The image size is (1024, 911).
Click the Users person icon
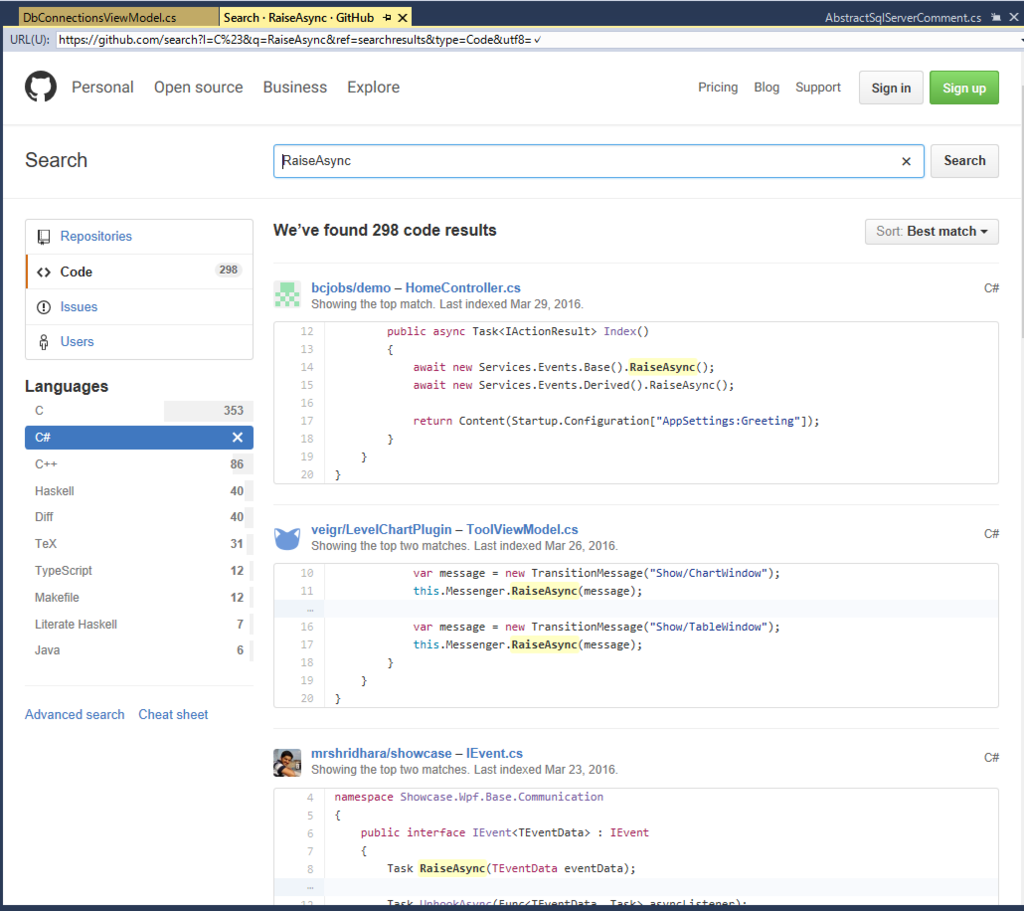pyautogui.click(x=44, y=342)
